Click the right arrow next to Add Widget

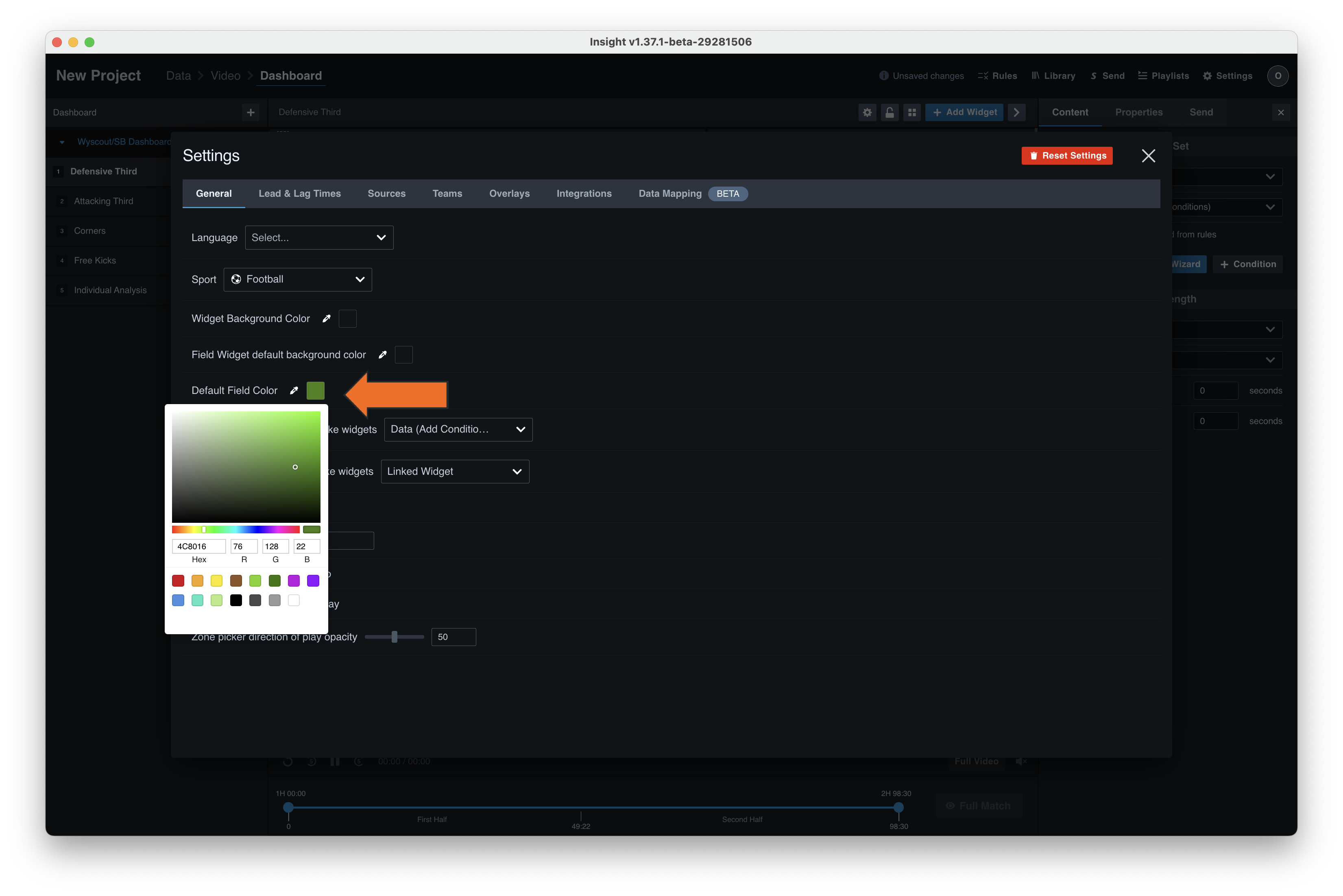(x=1016, y=113)
